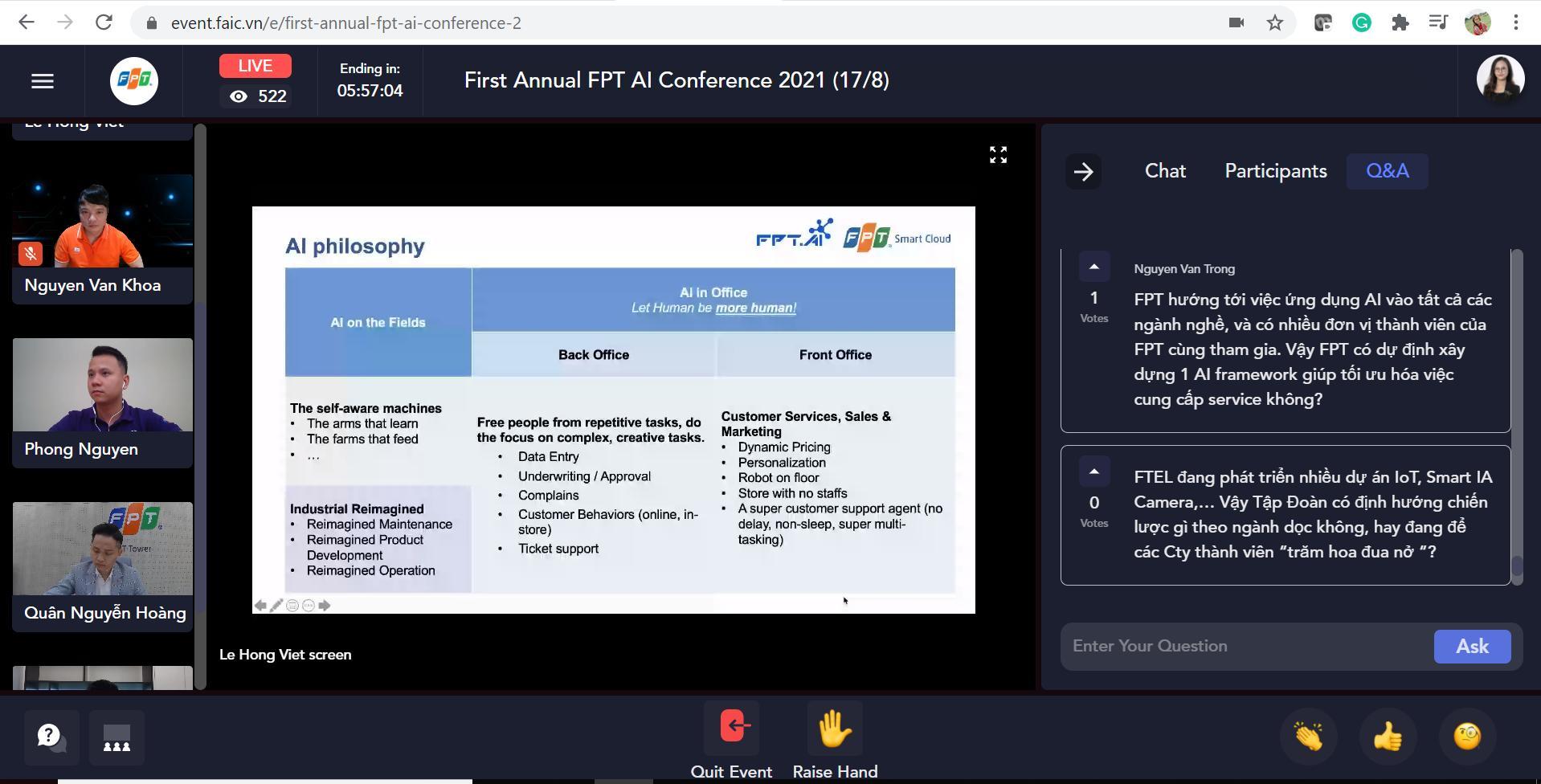Open Chrome profile avatar
The height and width of the screenshot is (784, 1541).
click(x=1478, y=22)
